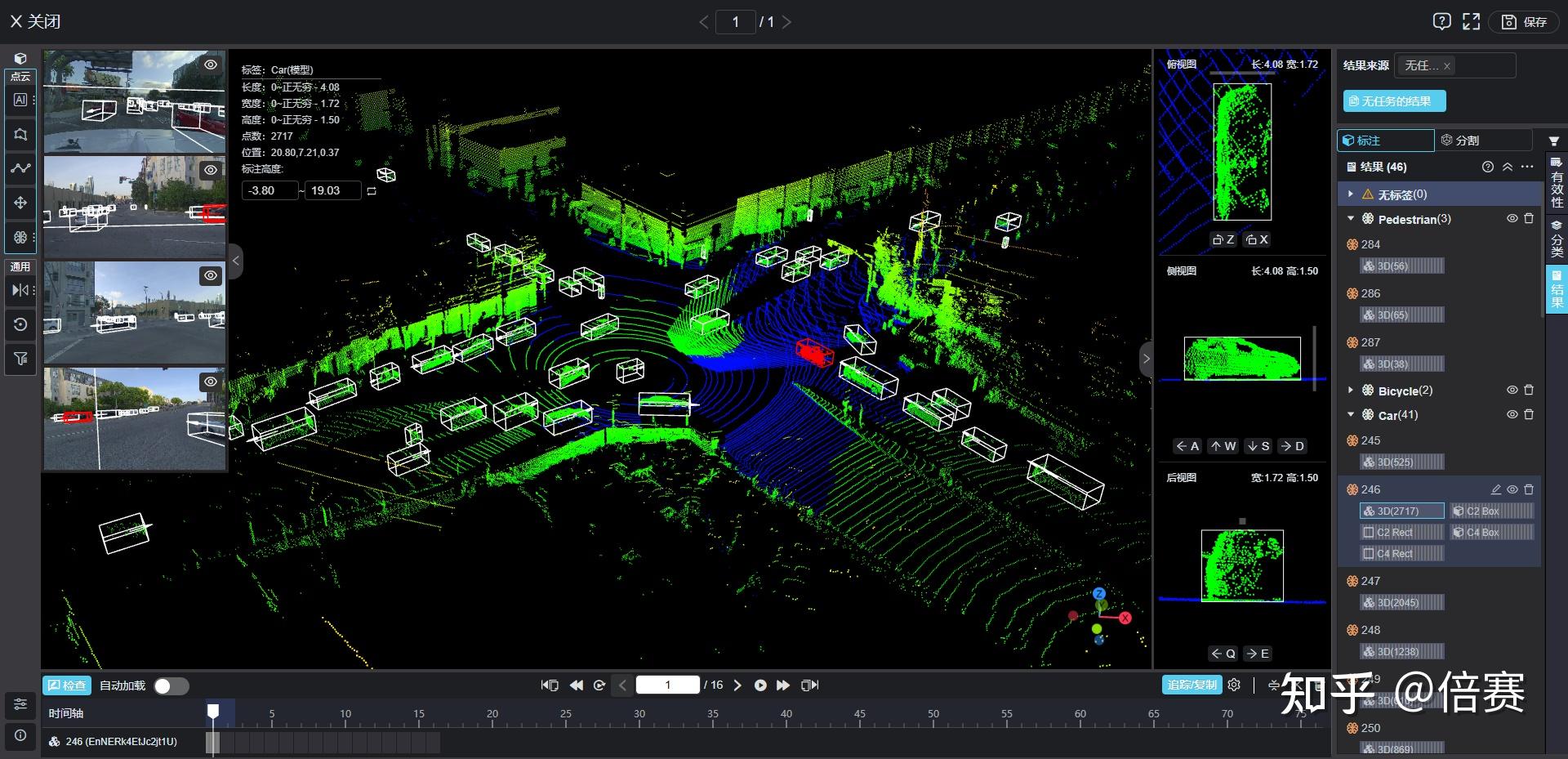
Task: Click the 追踪/复制 track copy button
Action: click(1192, 685)
